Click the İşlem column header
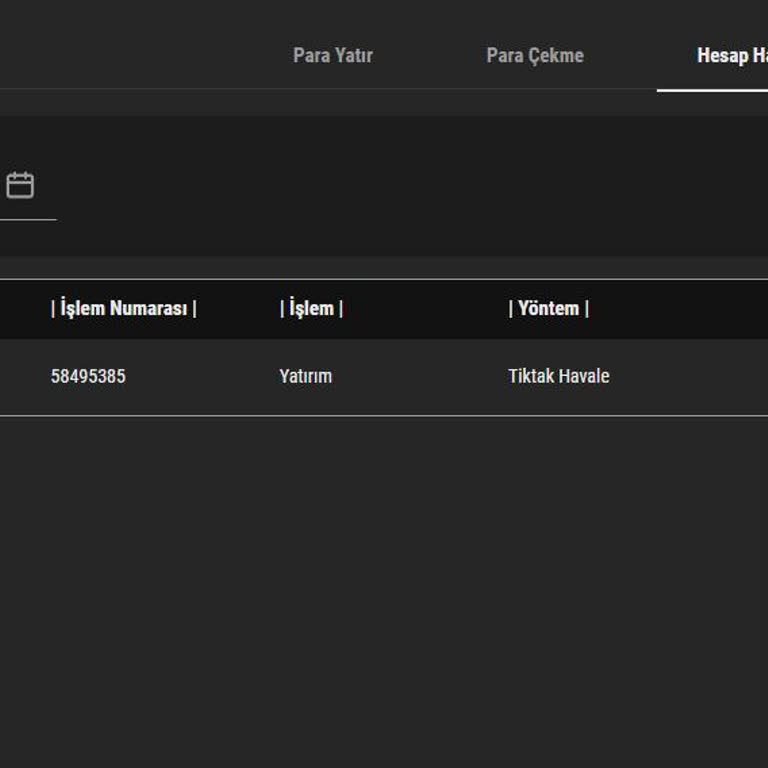Screen dimensions: 768x768 click(x=312, y=309)
